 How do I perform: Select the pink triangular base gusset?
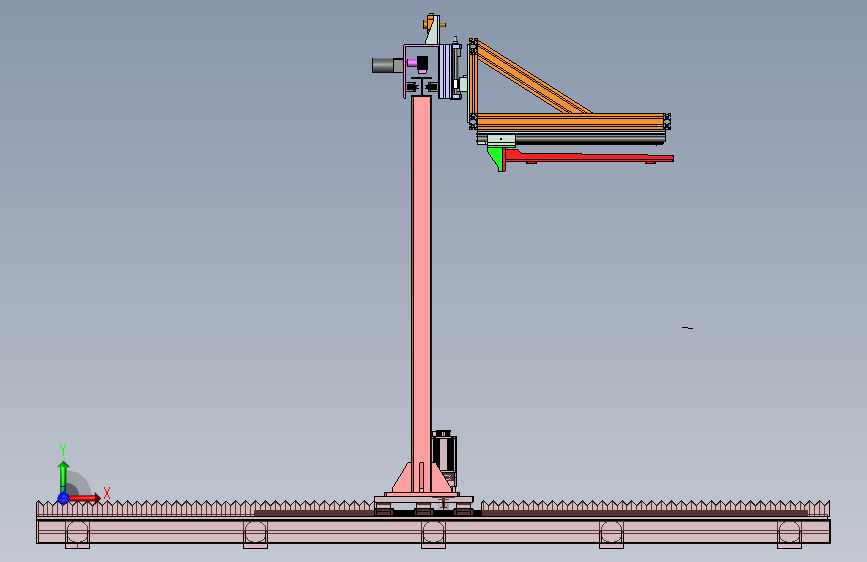pos(405,478)
